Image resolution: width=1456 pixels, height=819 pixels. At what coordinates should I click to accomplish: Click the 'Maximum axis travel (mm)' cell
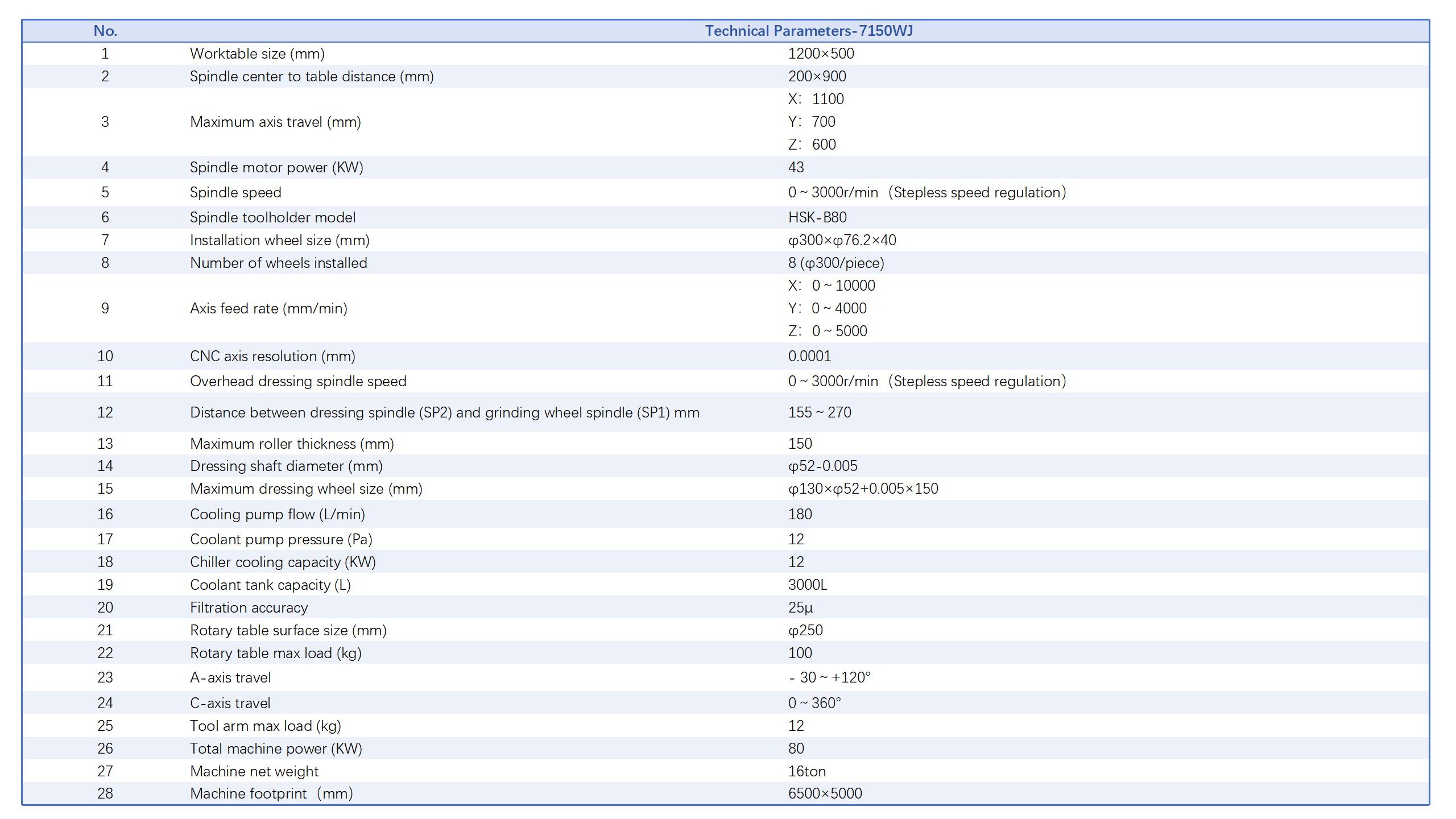275,122
